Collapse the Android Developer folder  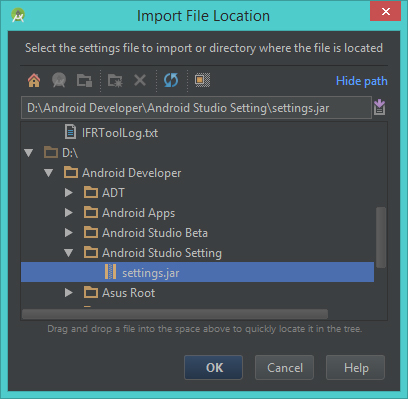[49, 173]
